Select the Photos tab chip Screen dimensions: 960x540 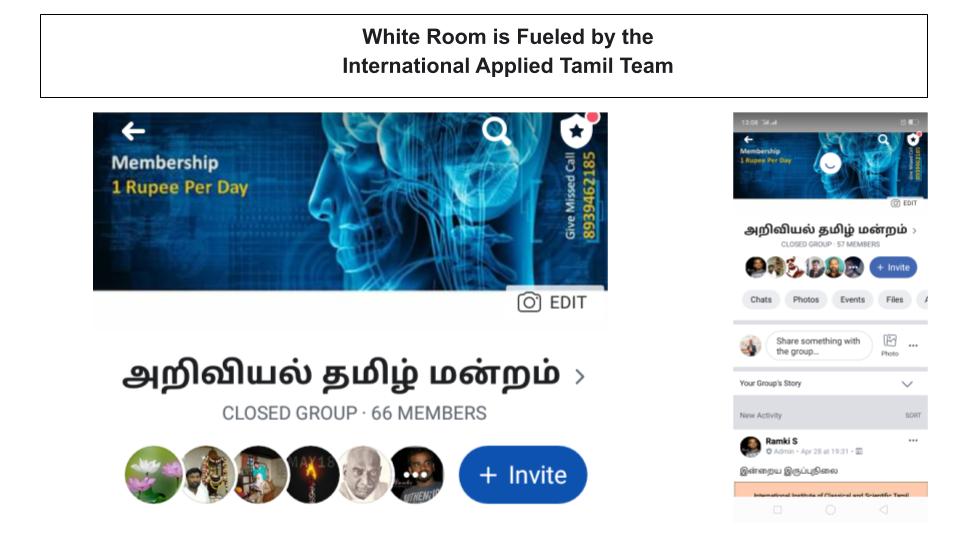pos(806,299)
